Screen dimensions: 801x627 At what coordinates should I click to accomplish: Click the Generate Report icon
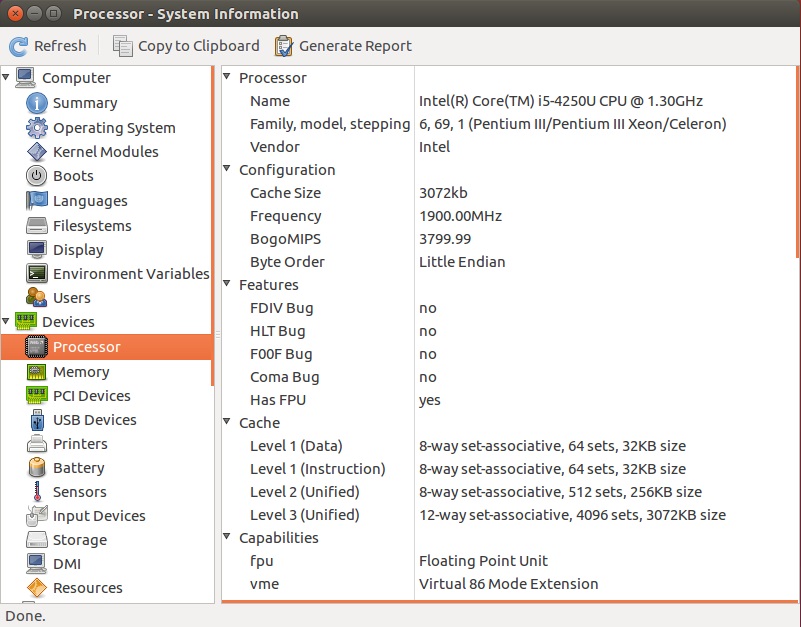(284, 46)
